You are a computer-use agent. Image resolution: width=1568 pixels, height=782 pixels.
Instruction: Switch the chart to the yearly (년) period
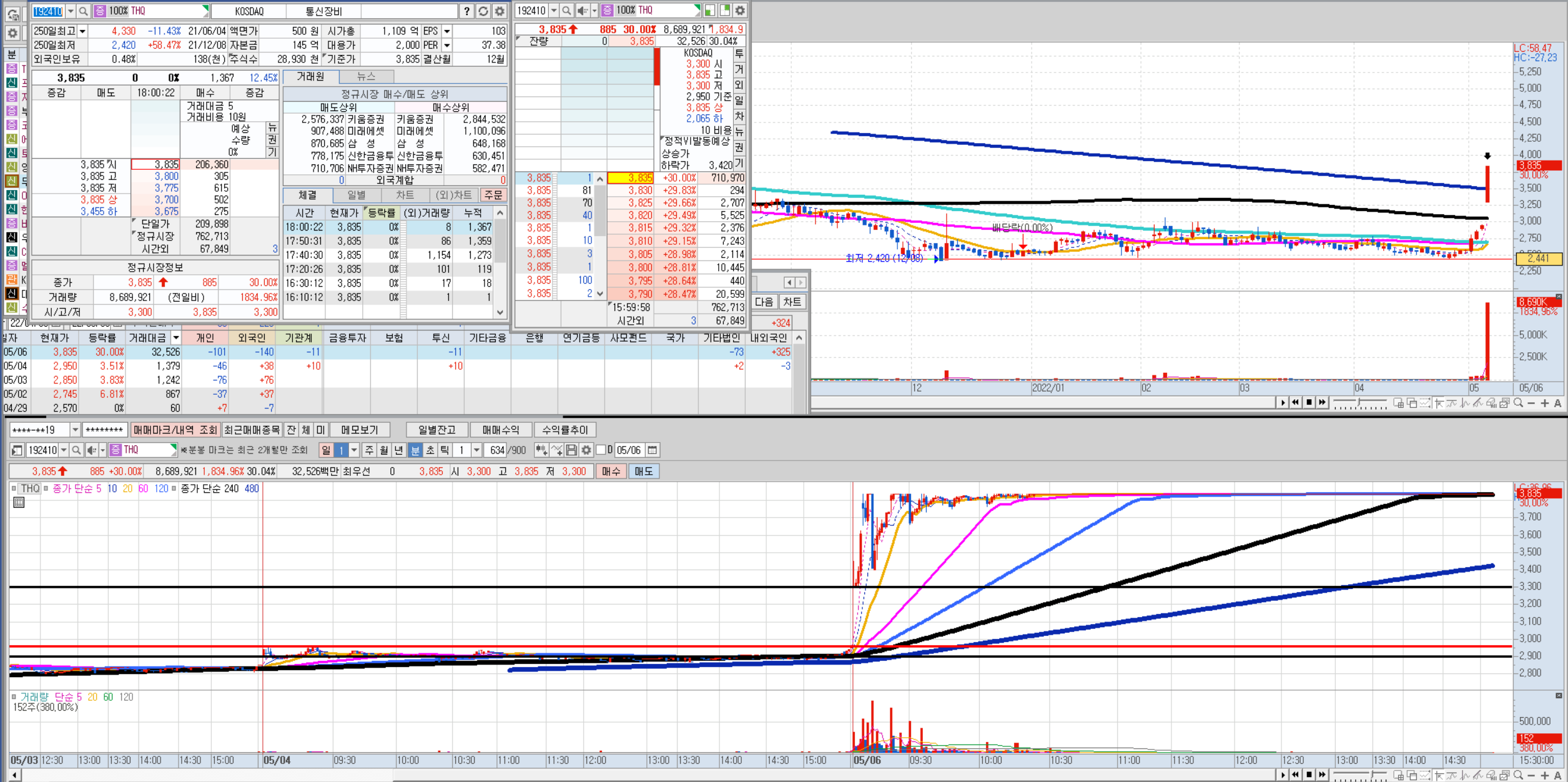click(398, 450)
